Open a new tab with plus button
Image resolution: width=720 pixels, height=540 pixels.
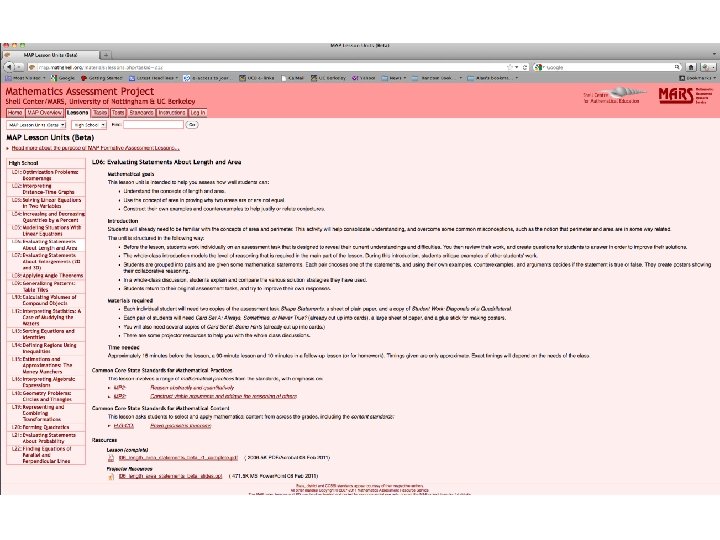(x=106, y=55)
